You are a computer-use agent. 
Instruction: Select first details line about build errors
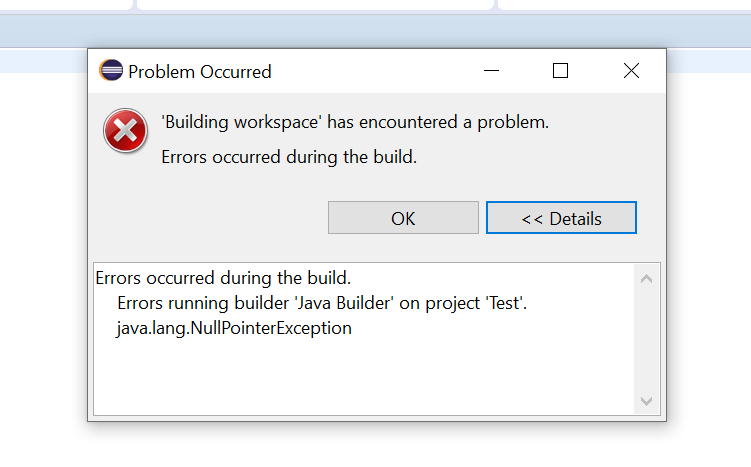tap(223, 278)
